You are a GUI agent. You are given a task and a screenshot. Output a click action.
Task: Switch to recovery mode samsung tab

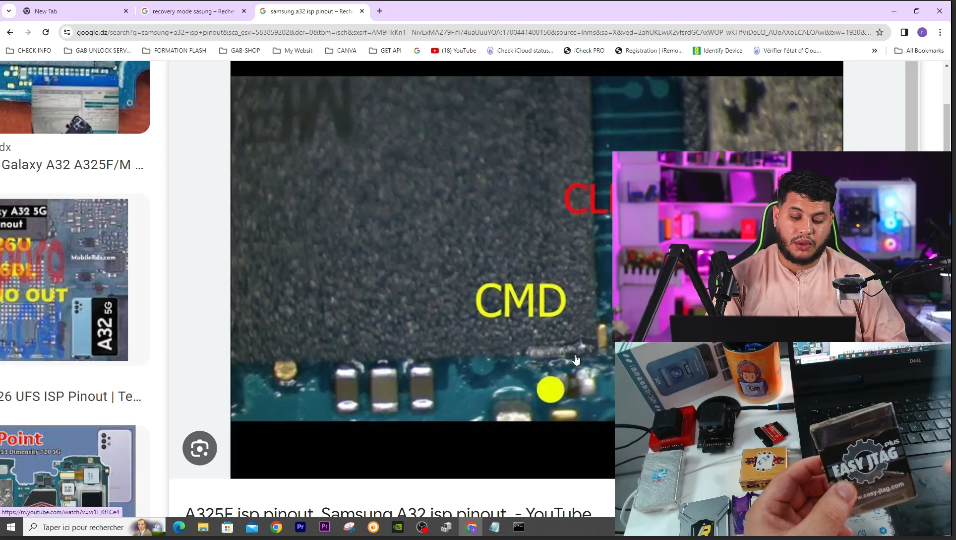(x=193, y=11)
